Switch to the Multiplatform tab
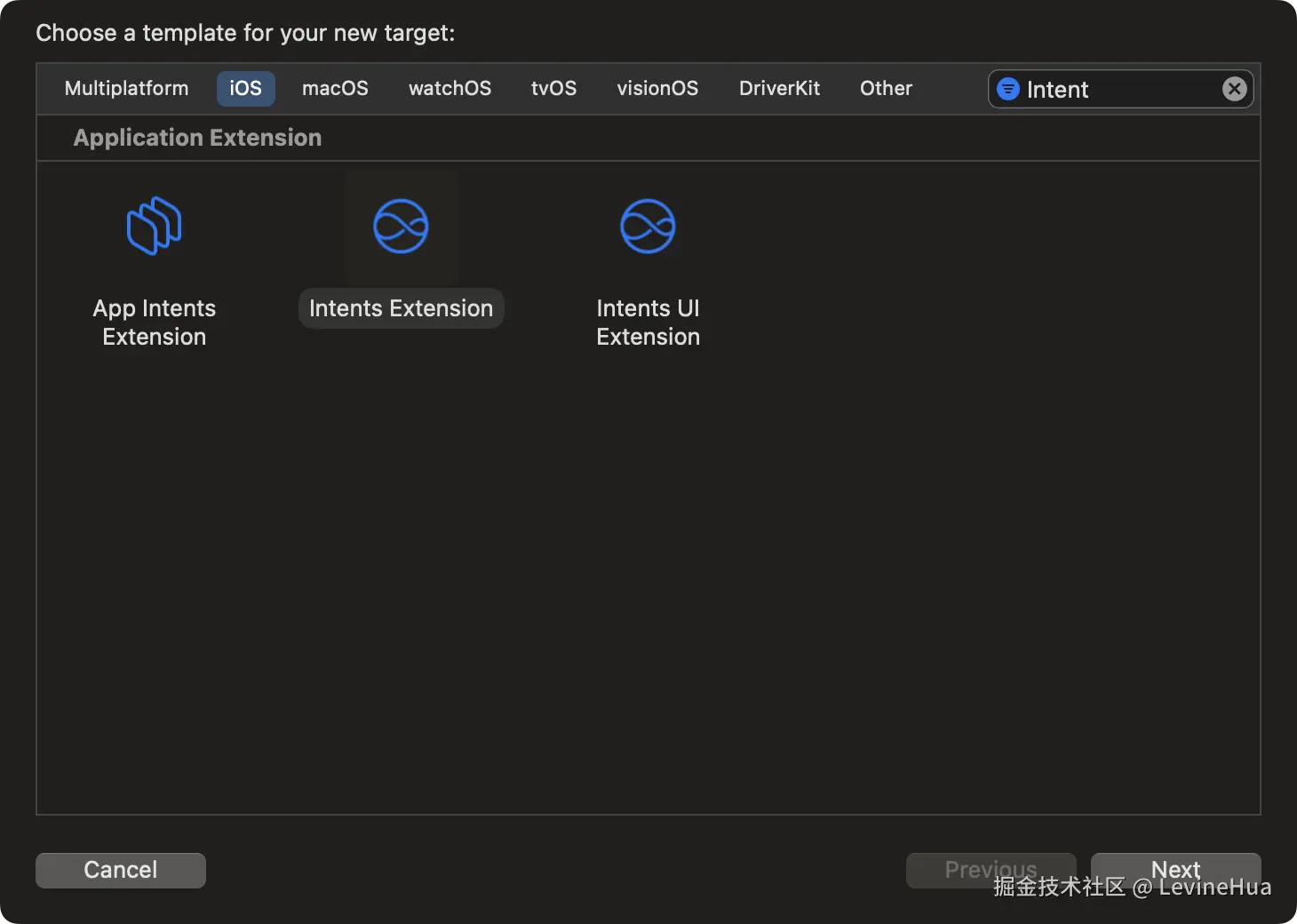Viewport: 1297px width, 924px height. [127, 89]
